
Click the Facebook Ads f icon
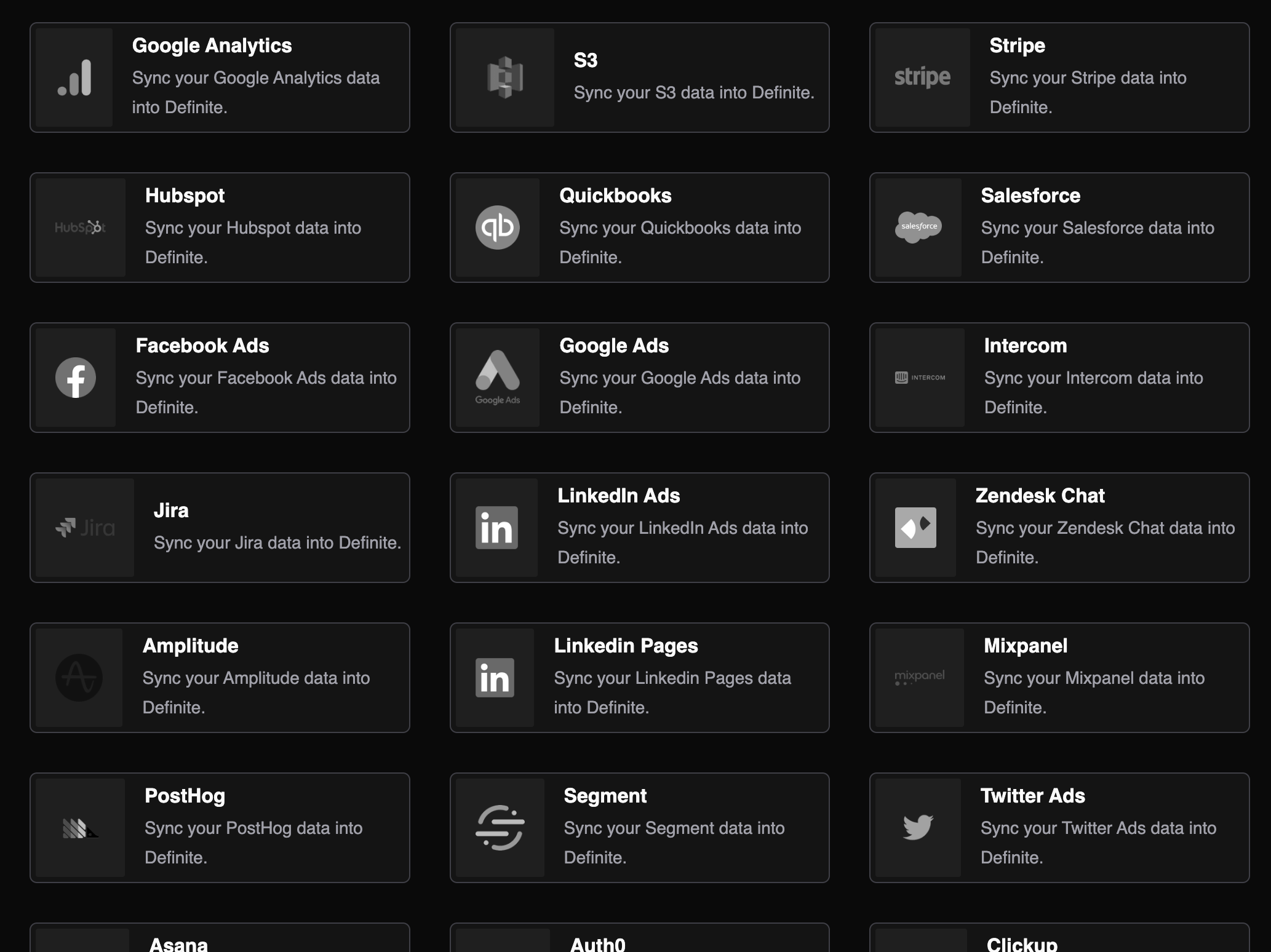[x=76, y=378]
